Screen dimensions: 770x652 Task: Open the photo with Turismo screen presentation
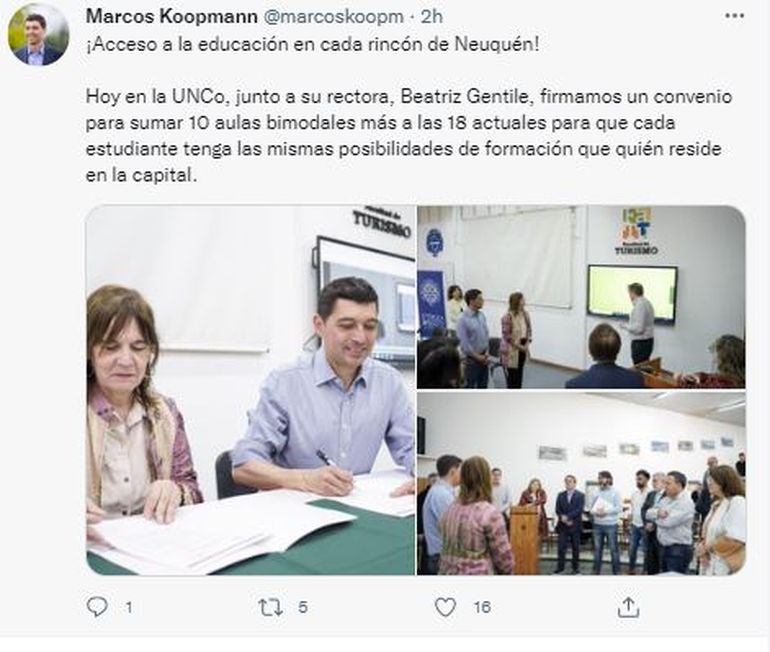581,297
